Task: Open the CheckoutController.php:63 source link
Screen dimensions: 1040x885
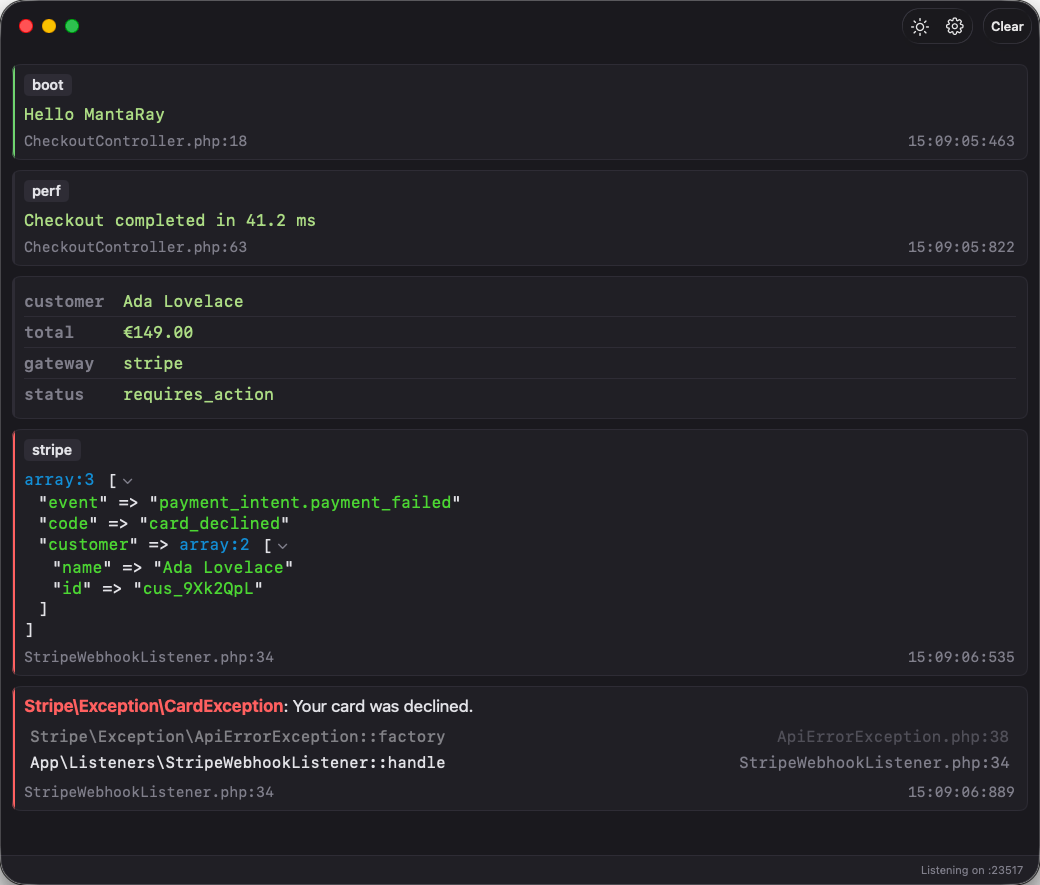Action: coord(135,247)
